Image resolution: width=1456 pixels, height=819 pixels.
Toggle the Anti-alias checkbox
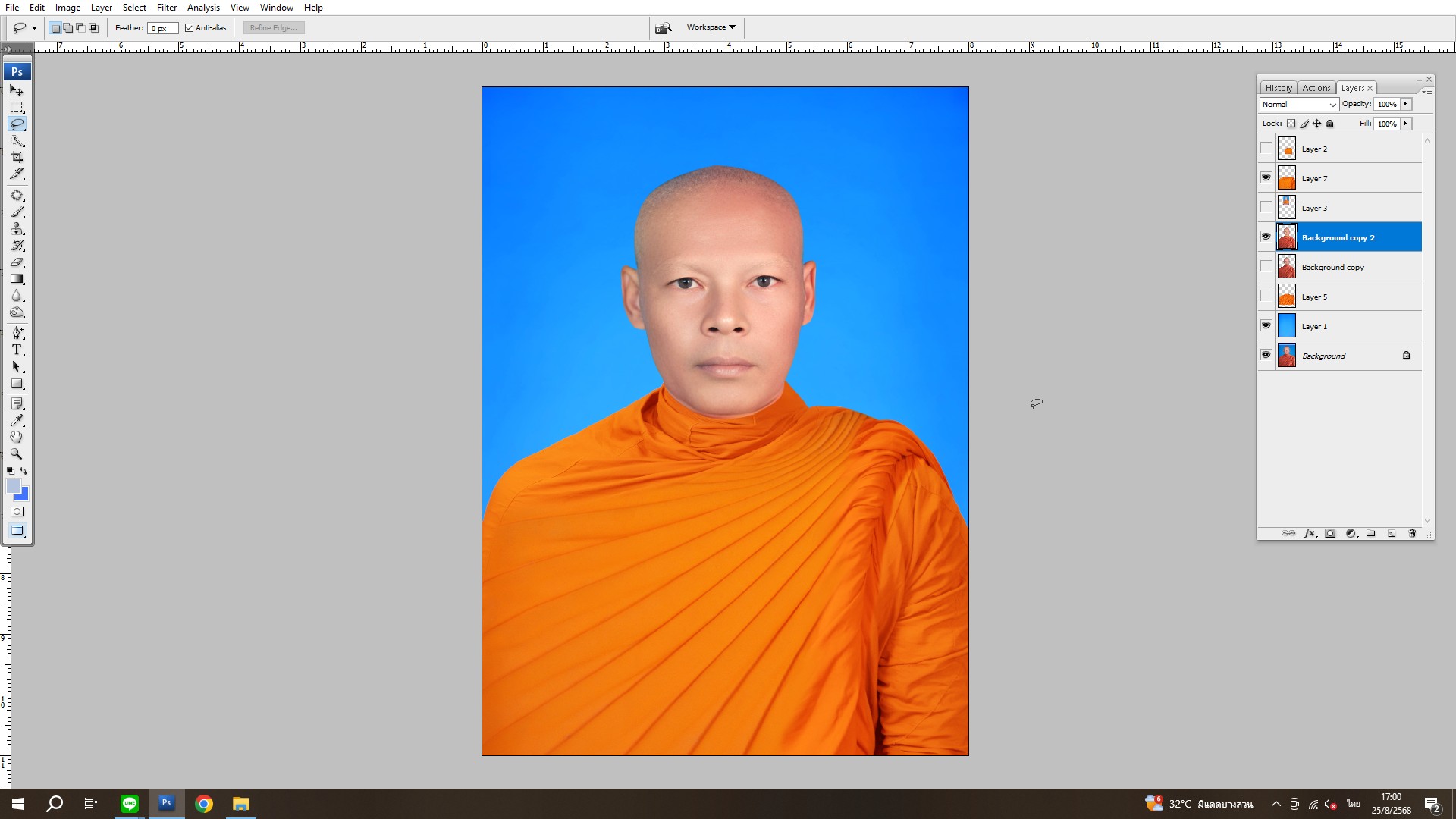(x=190, y=28)
